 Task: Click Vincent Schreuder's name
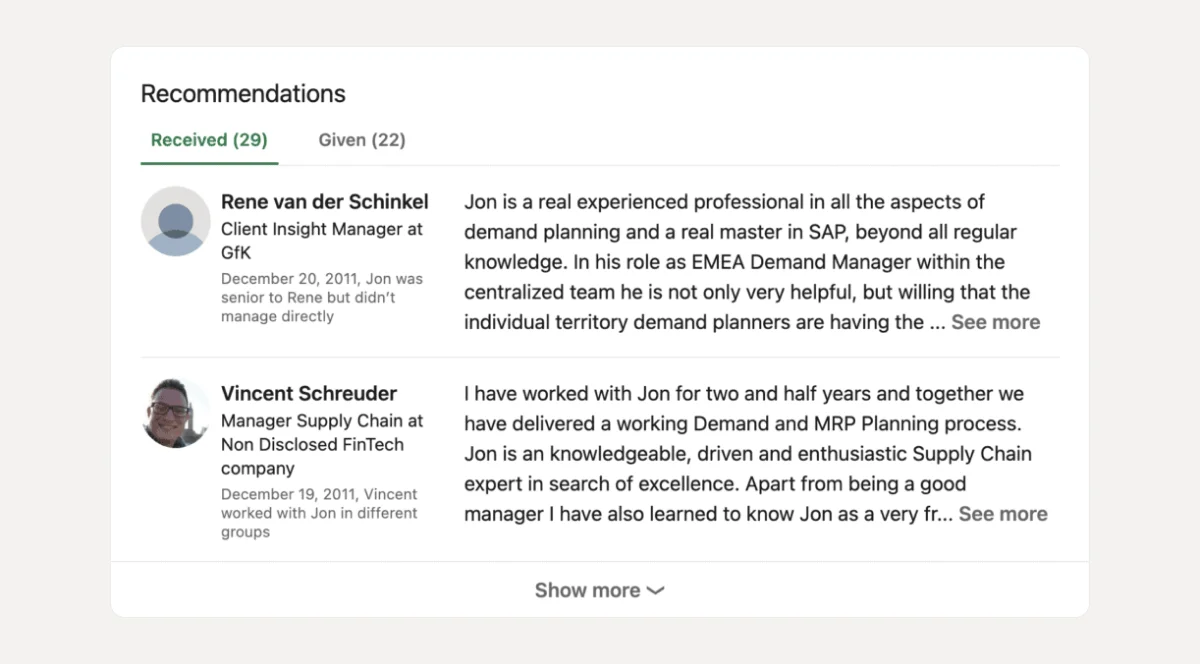[x=307, y=393]
